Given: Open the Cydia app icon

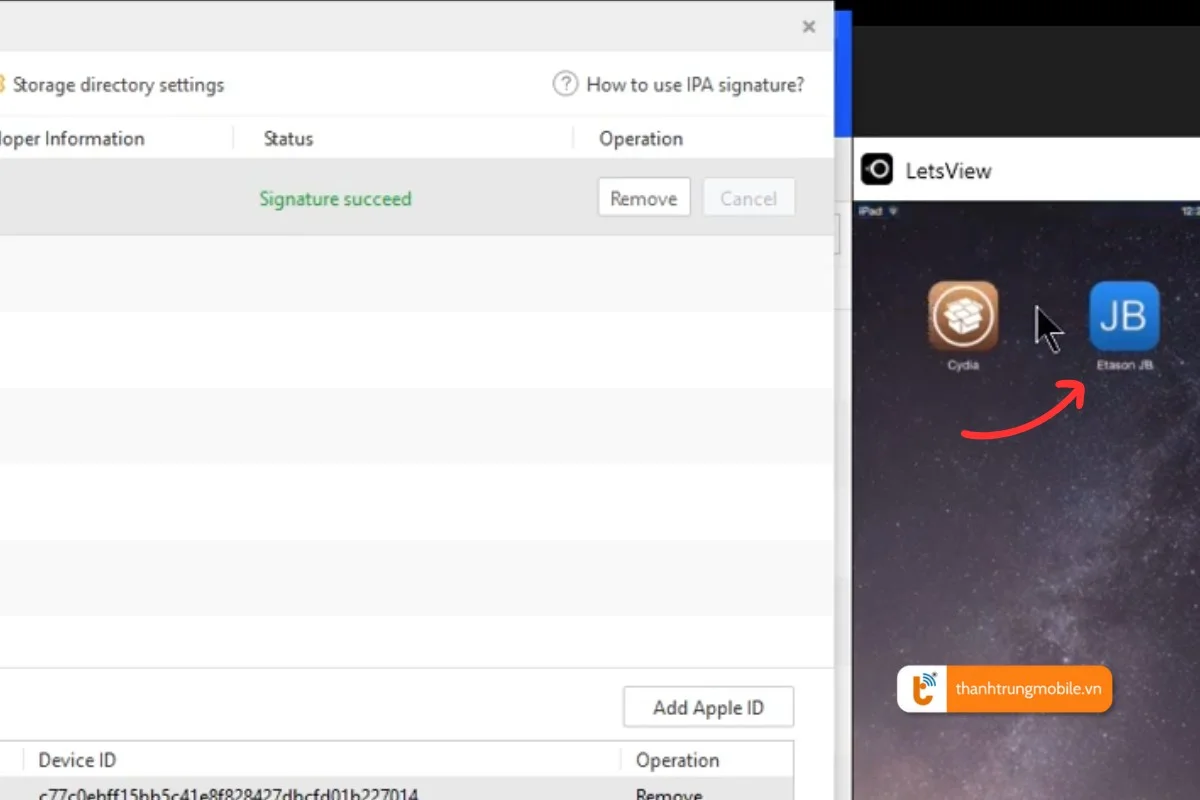Looking at the screenshot, I should click(x=962, y=316).
